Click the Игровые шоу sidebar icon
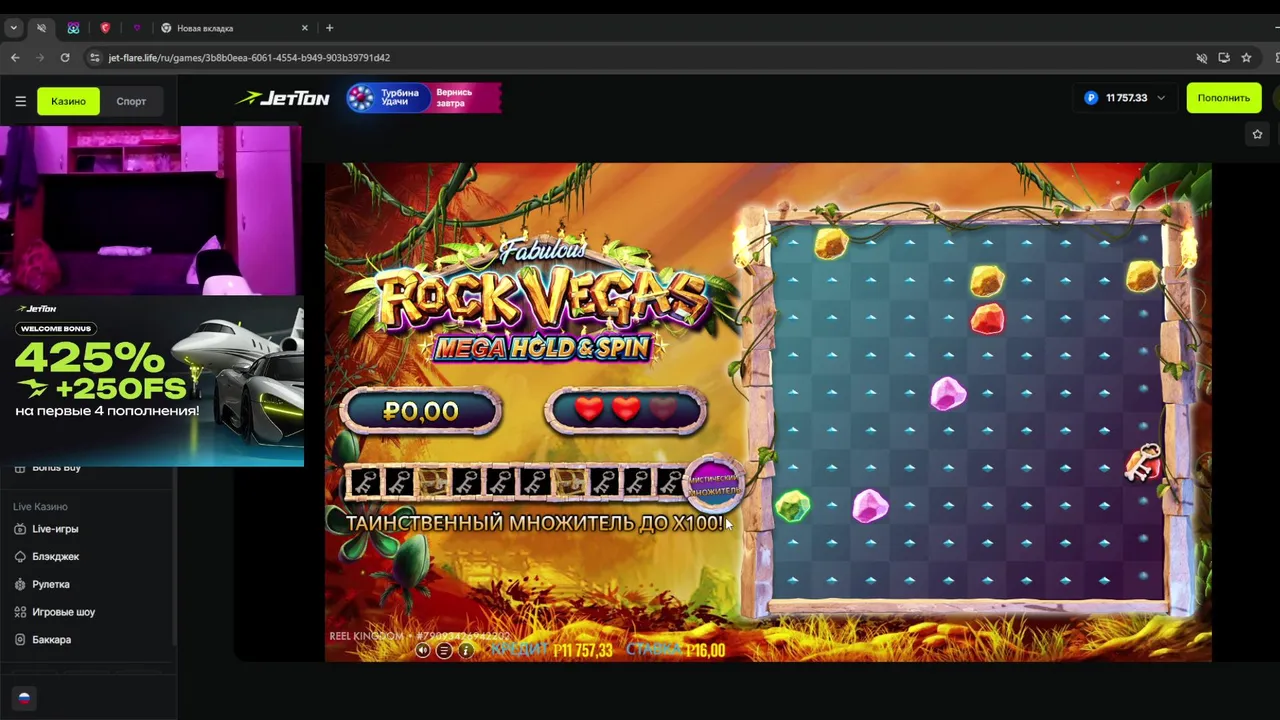This screenshot has height=720, width=1280. coord(21,612)
